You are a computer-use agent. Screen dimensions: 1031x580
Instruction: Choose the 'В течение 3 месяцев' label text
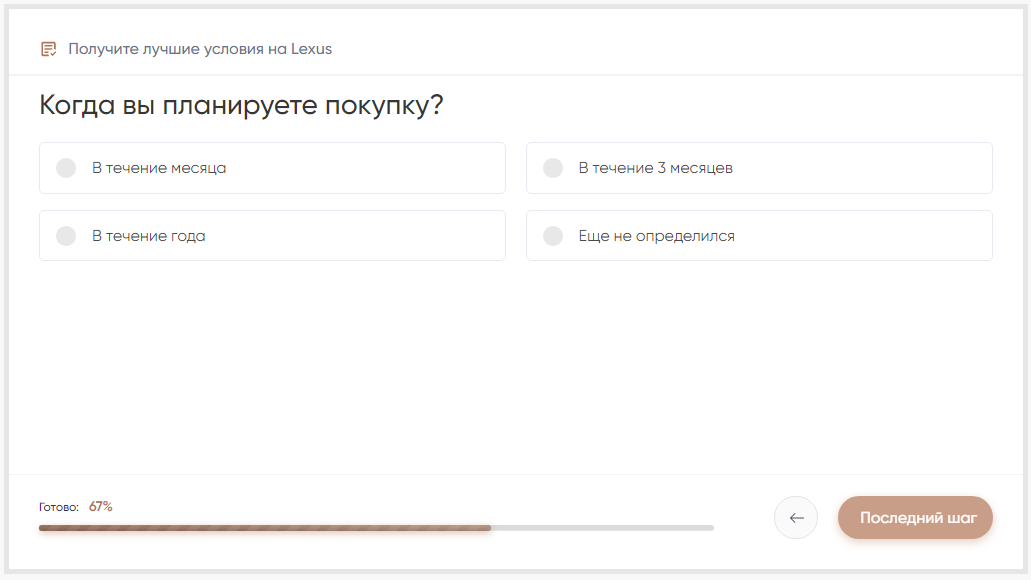pyautogui.click(x=655, y=168)
